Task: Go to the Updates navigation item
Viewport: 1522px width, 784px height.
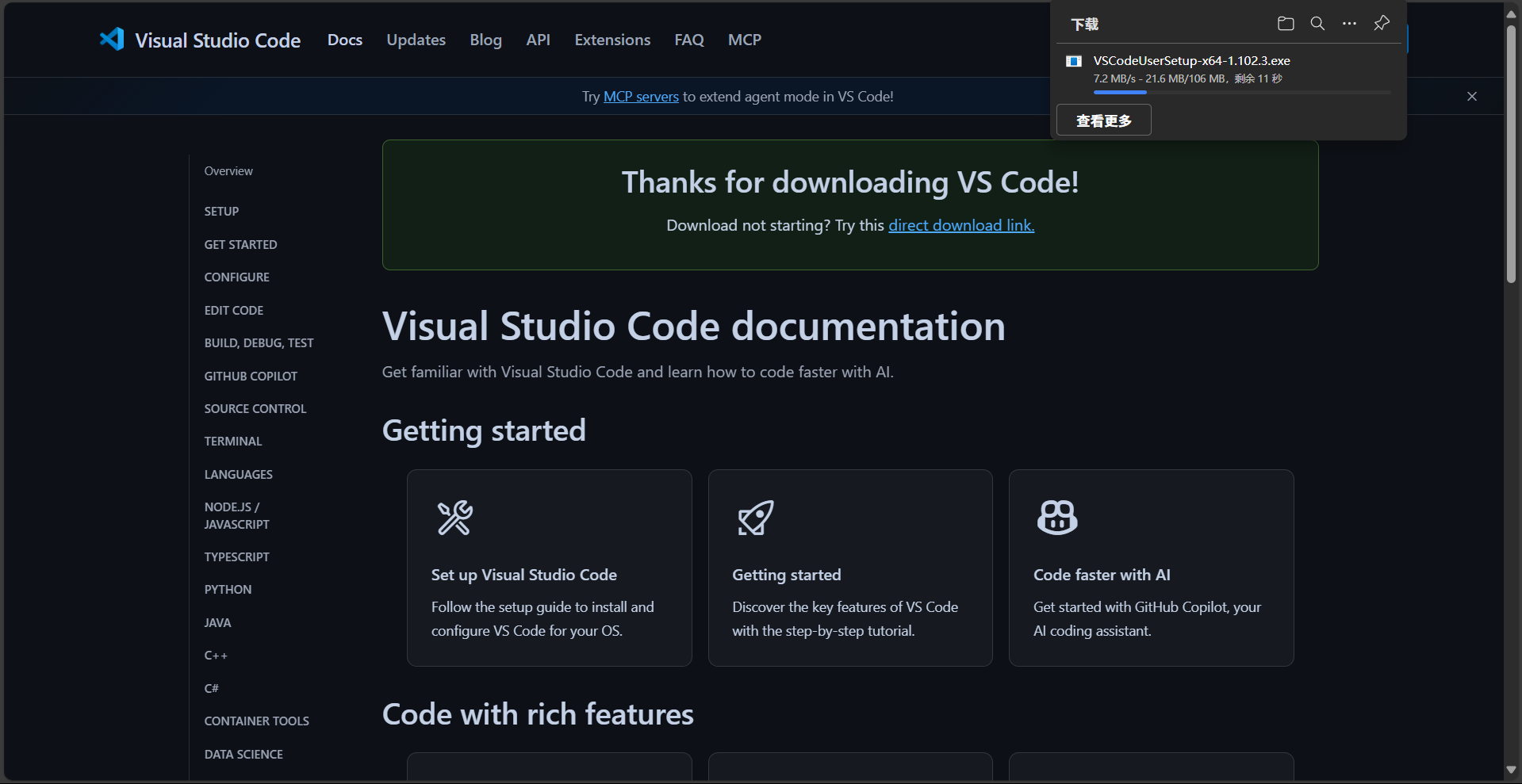Action: (x=416, y=40)
